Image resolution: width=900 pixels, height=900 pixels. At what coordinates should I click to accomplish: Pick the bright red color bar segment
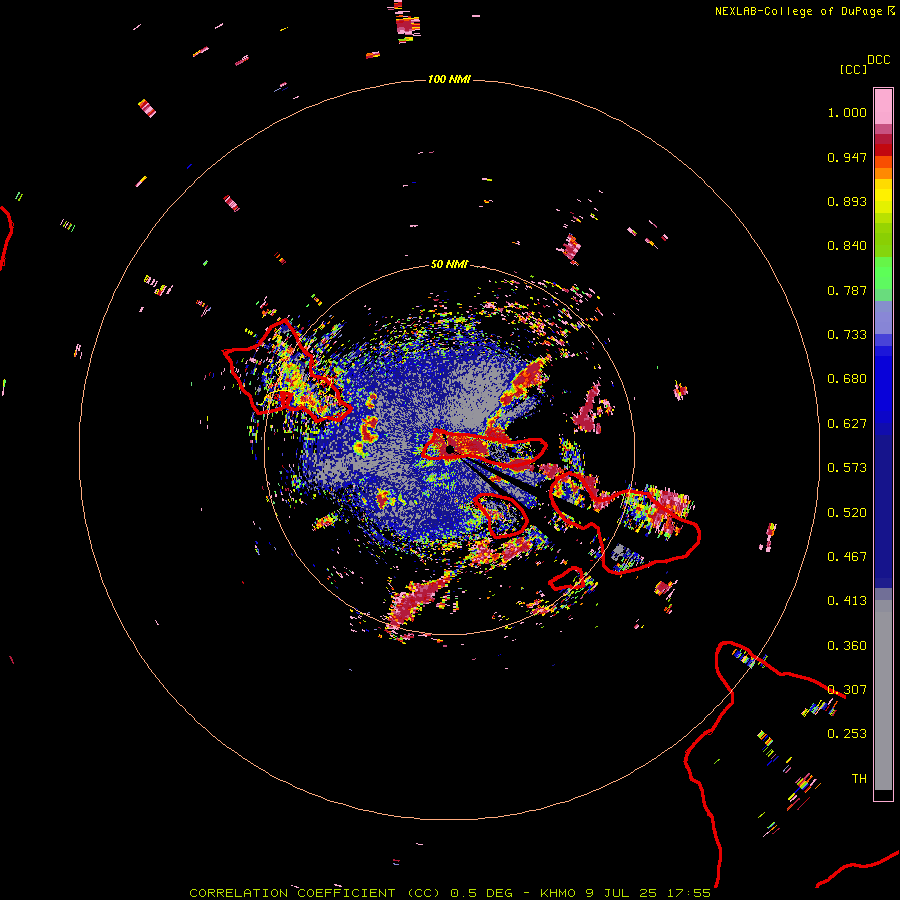883,150
